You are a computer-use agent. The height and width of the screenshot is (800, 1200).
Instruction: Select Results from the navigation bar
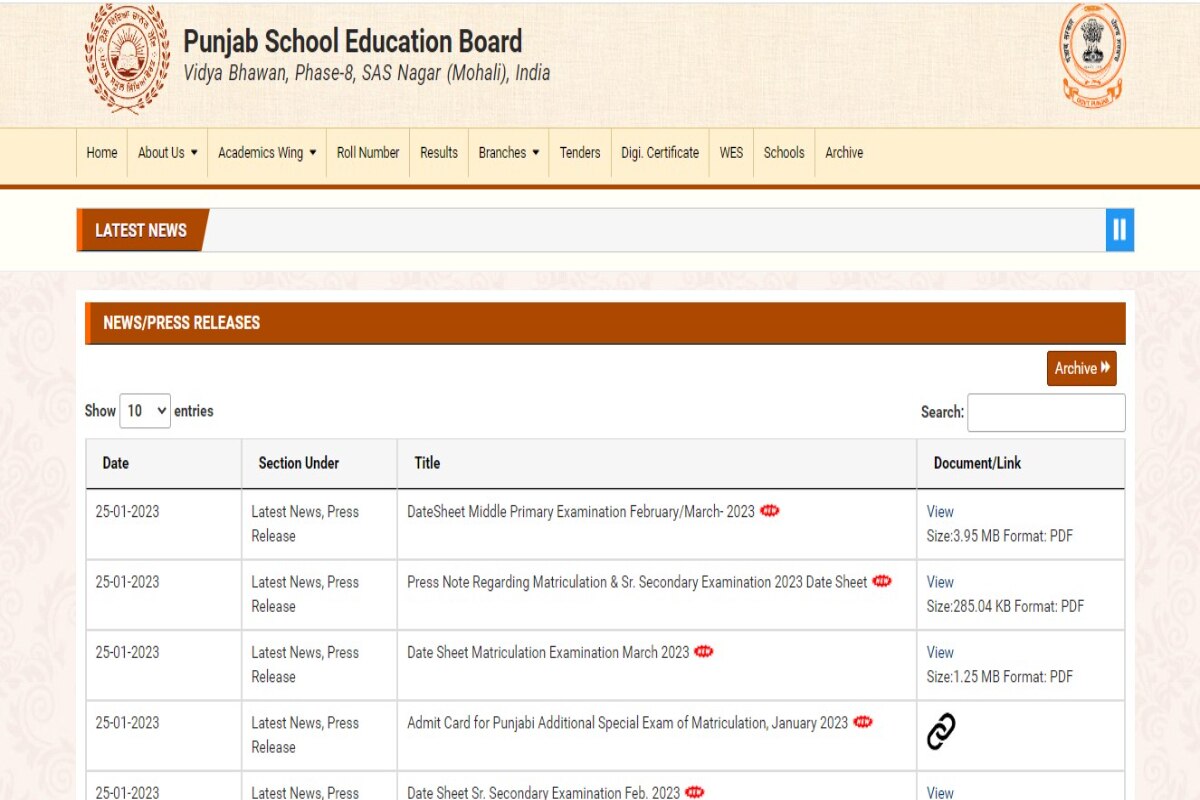pos(438,153)
